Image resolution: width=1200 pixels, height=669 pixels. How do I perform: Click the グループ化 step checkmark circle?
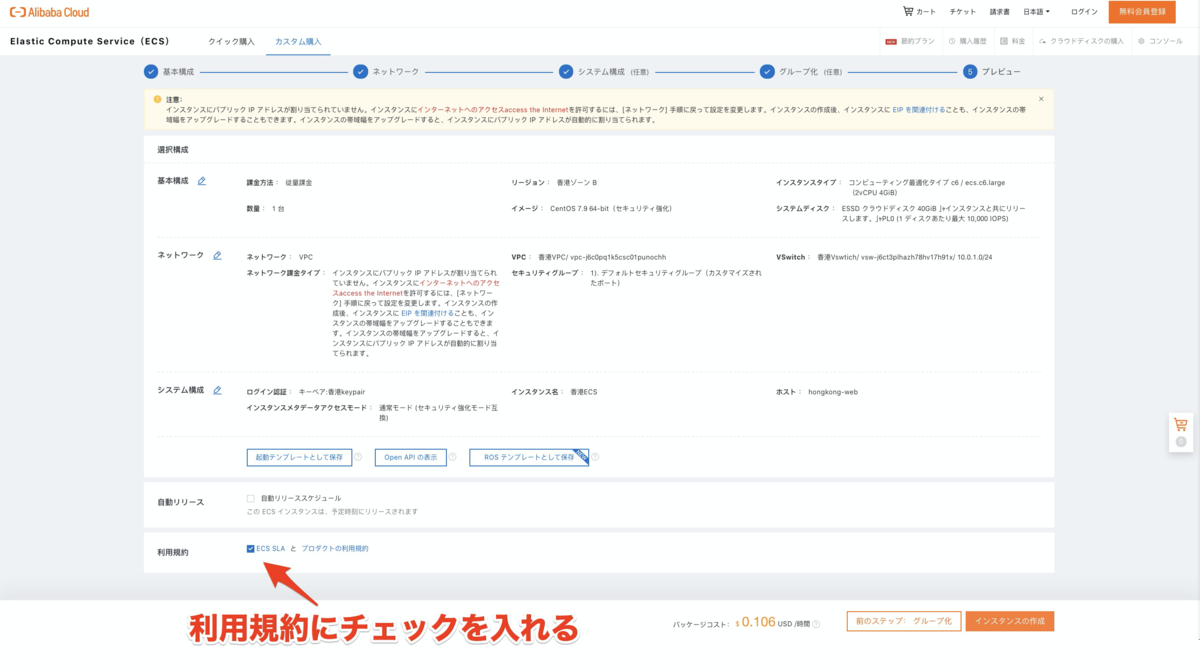[767, 72]
